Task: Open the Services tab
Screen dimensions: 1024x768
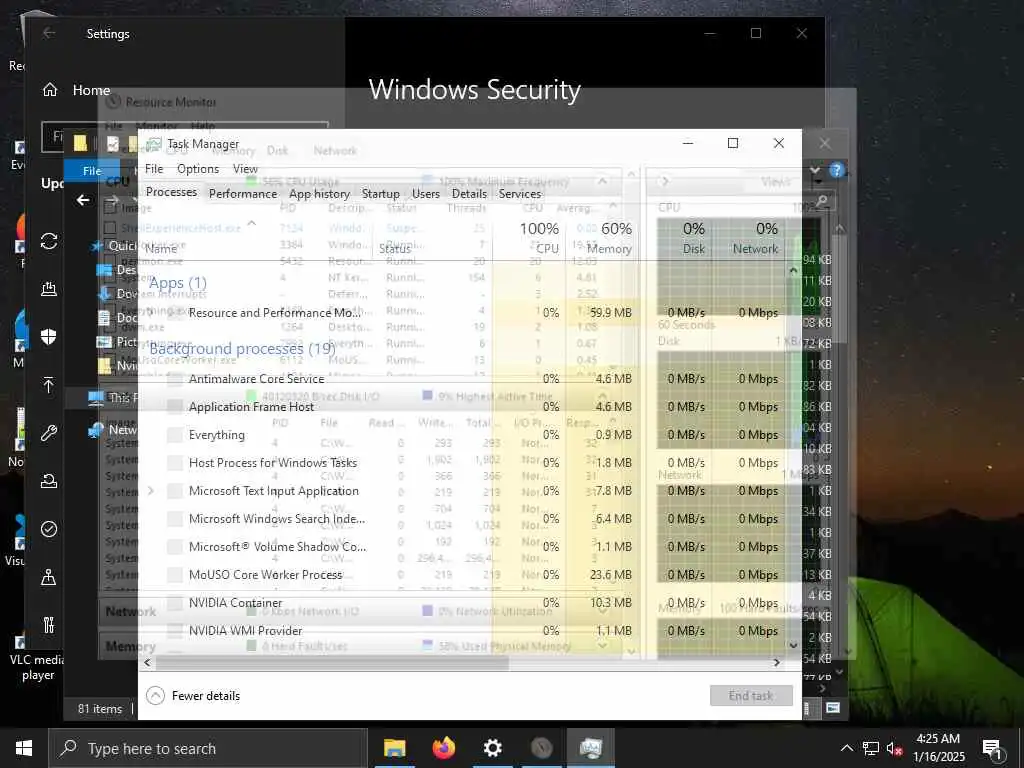Action: 520,193
